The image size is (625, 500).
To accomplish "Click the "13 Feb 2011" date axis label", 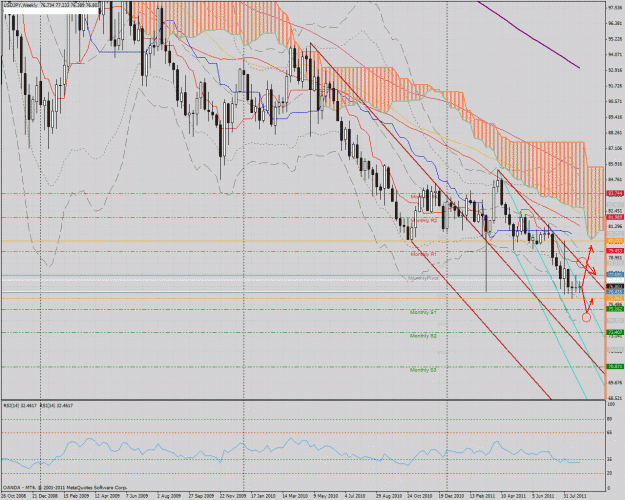I will click(482, 496).
